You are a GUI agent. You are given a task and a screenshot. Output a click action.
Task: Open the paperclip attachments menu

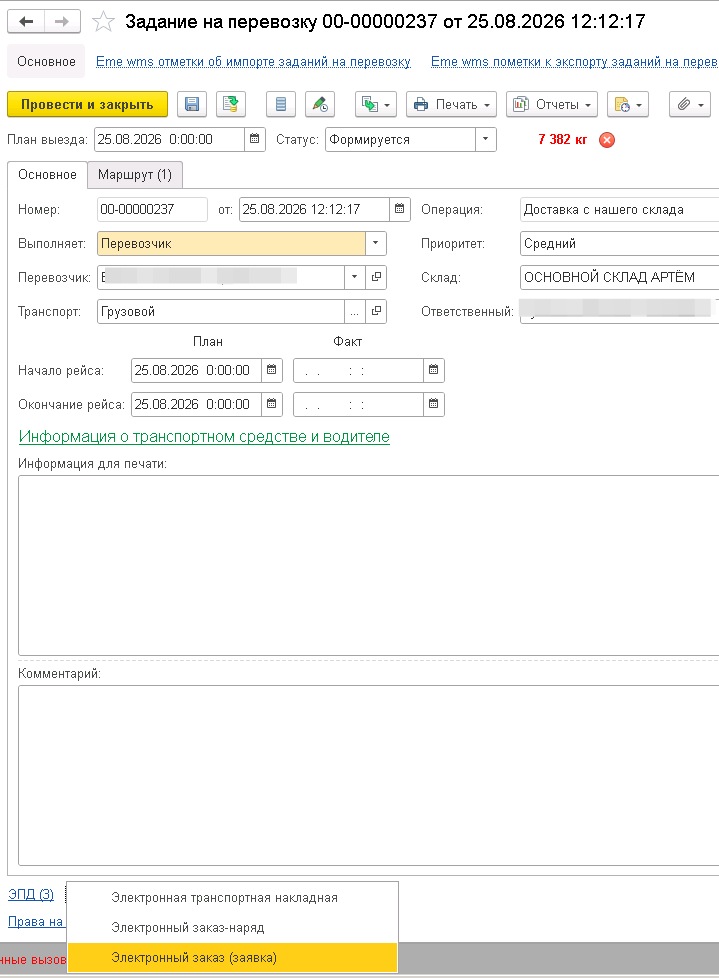(690, 104)
